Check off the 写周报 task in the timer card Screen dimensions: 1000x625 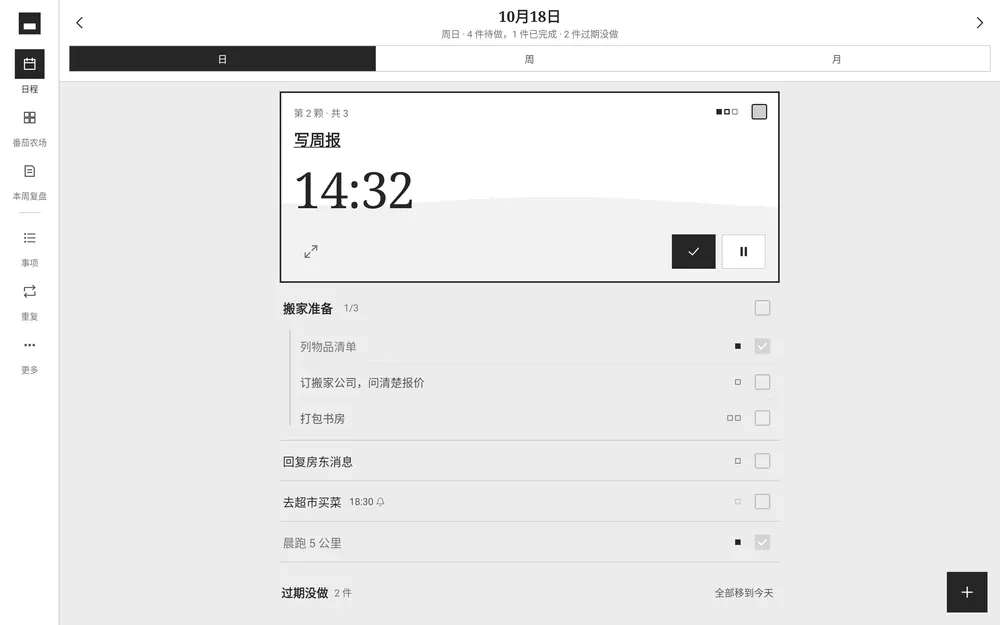tap(759, 112)
